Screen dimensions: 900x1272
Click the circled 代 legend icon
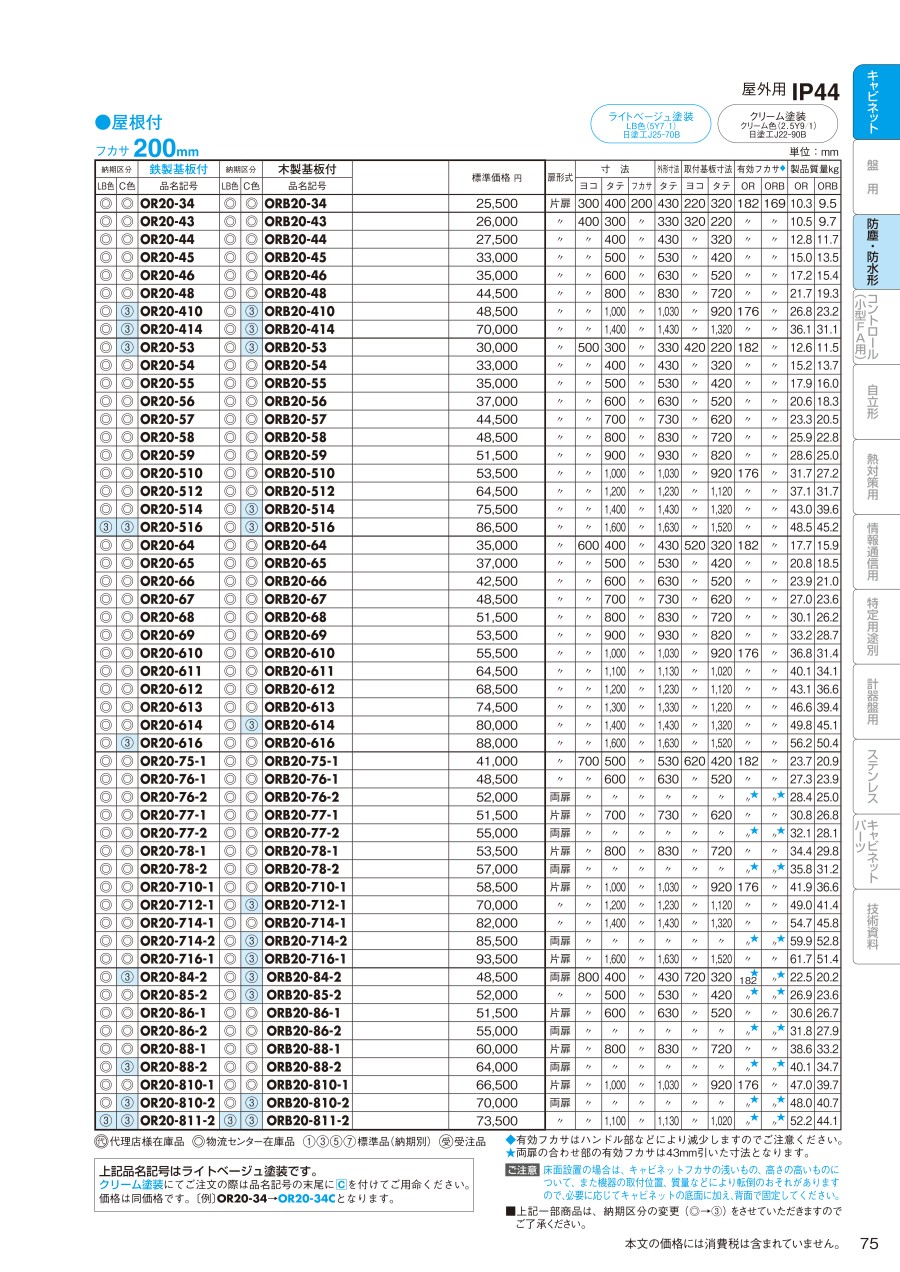[100, 1141]
